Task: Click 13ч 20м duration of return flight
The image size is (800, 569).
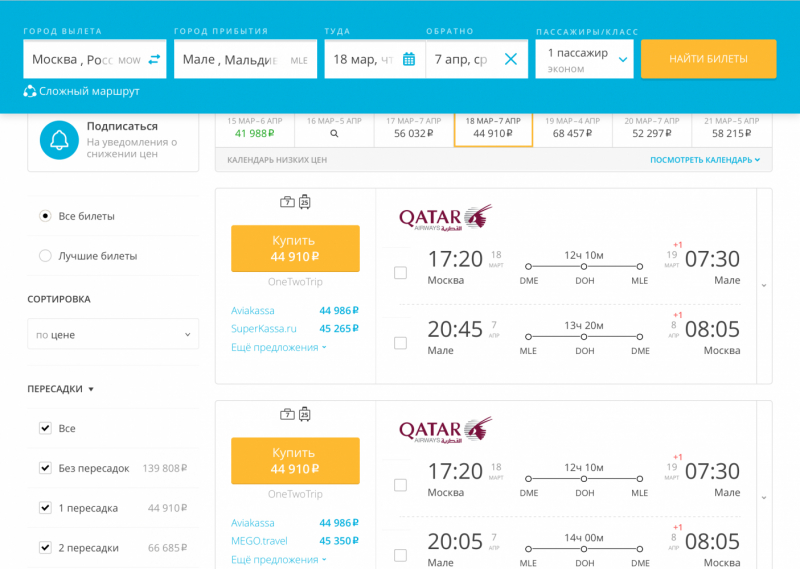Action: point(584,326)
